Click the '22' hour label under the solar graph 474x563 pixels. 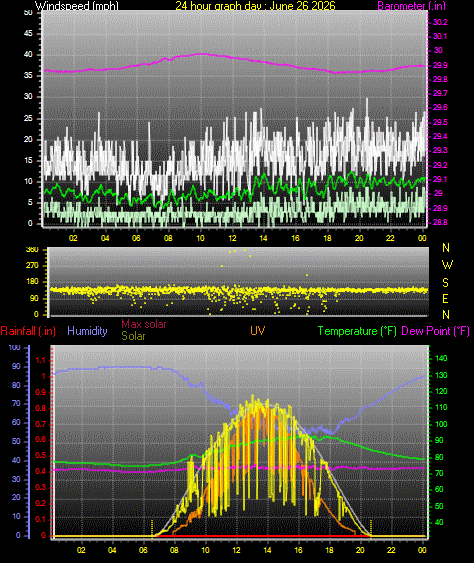pos(391,550)
